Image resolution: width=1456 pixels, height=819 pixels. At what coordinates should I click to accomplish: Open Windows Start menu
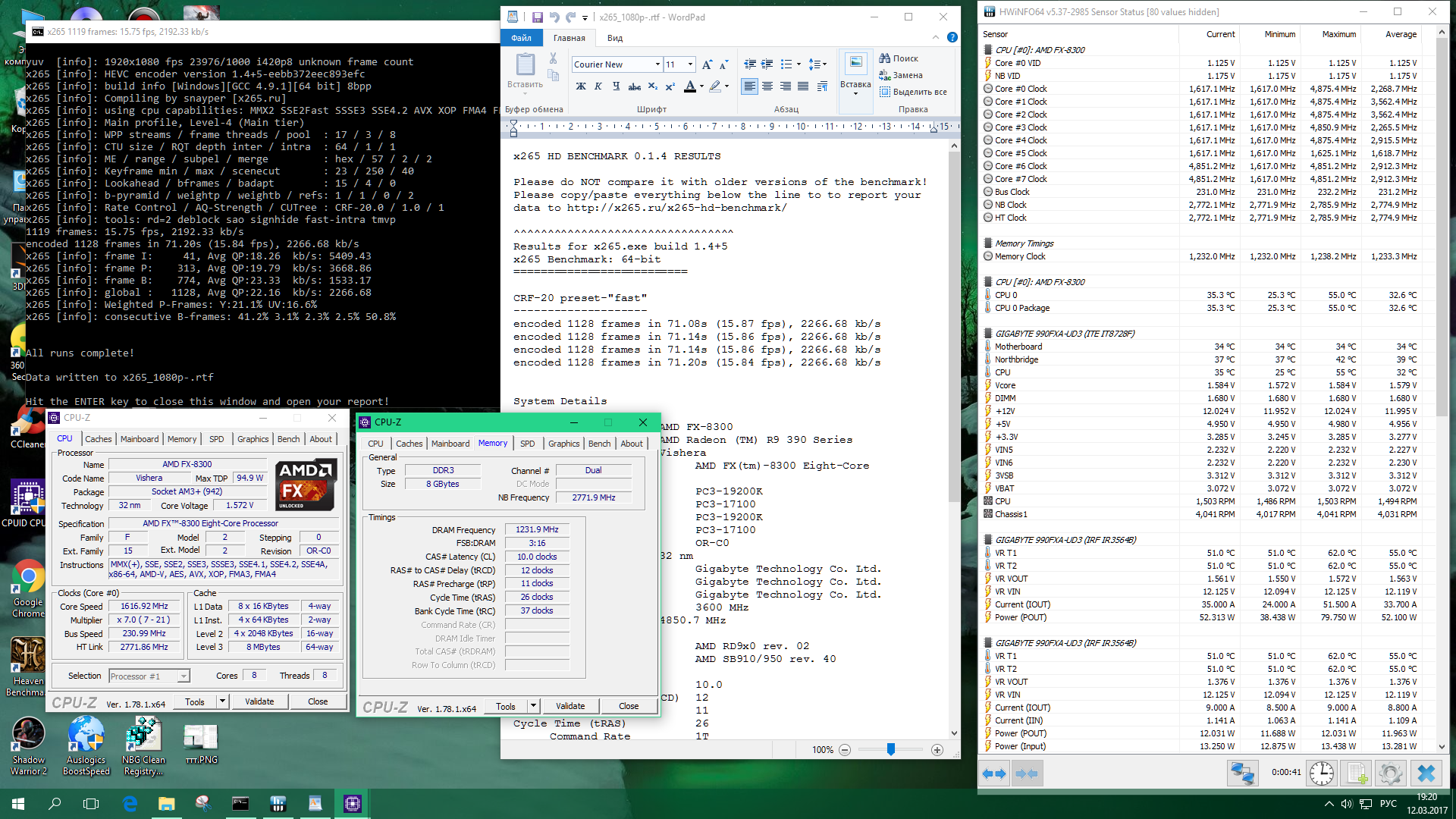(18, 803)
